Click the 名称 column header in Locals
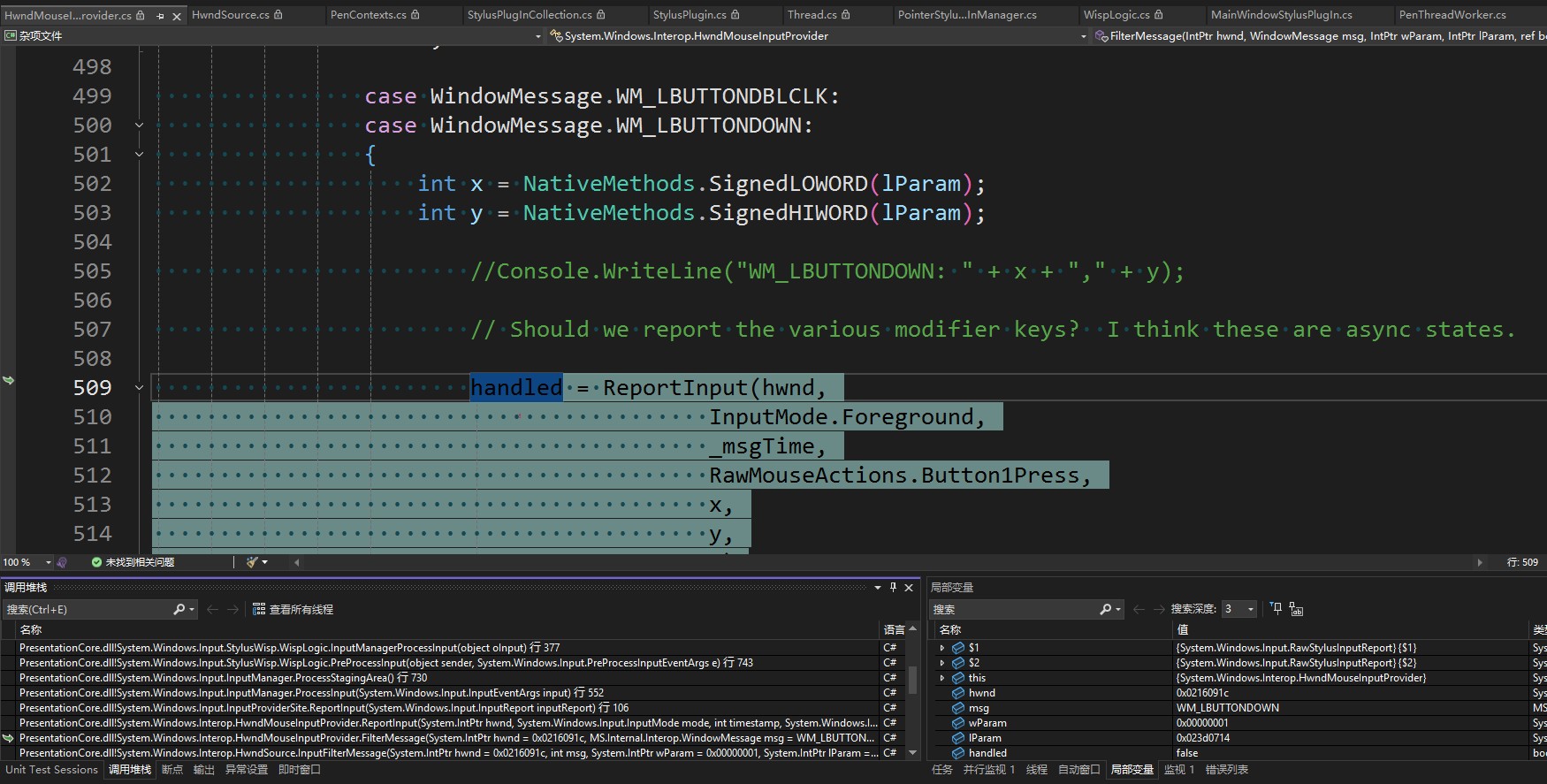1547x784 pixels. (950, 629)
